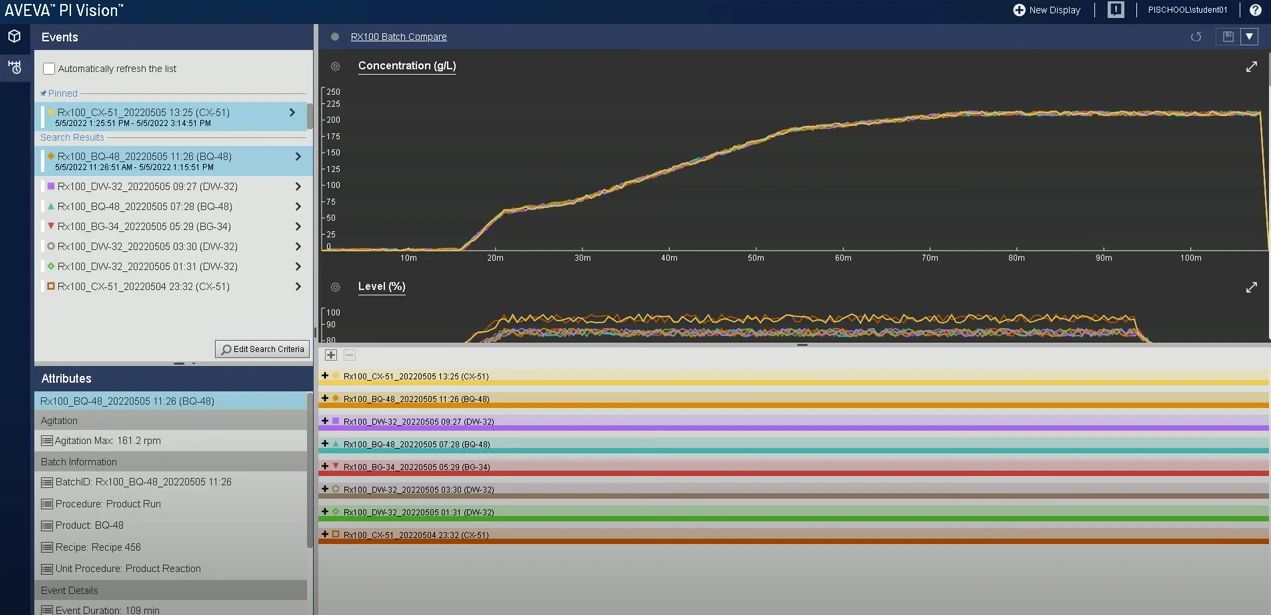1271x615 pixels.
Task: Open the Events pane icon in the sidebar
Action: tap(14, 68)
